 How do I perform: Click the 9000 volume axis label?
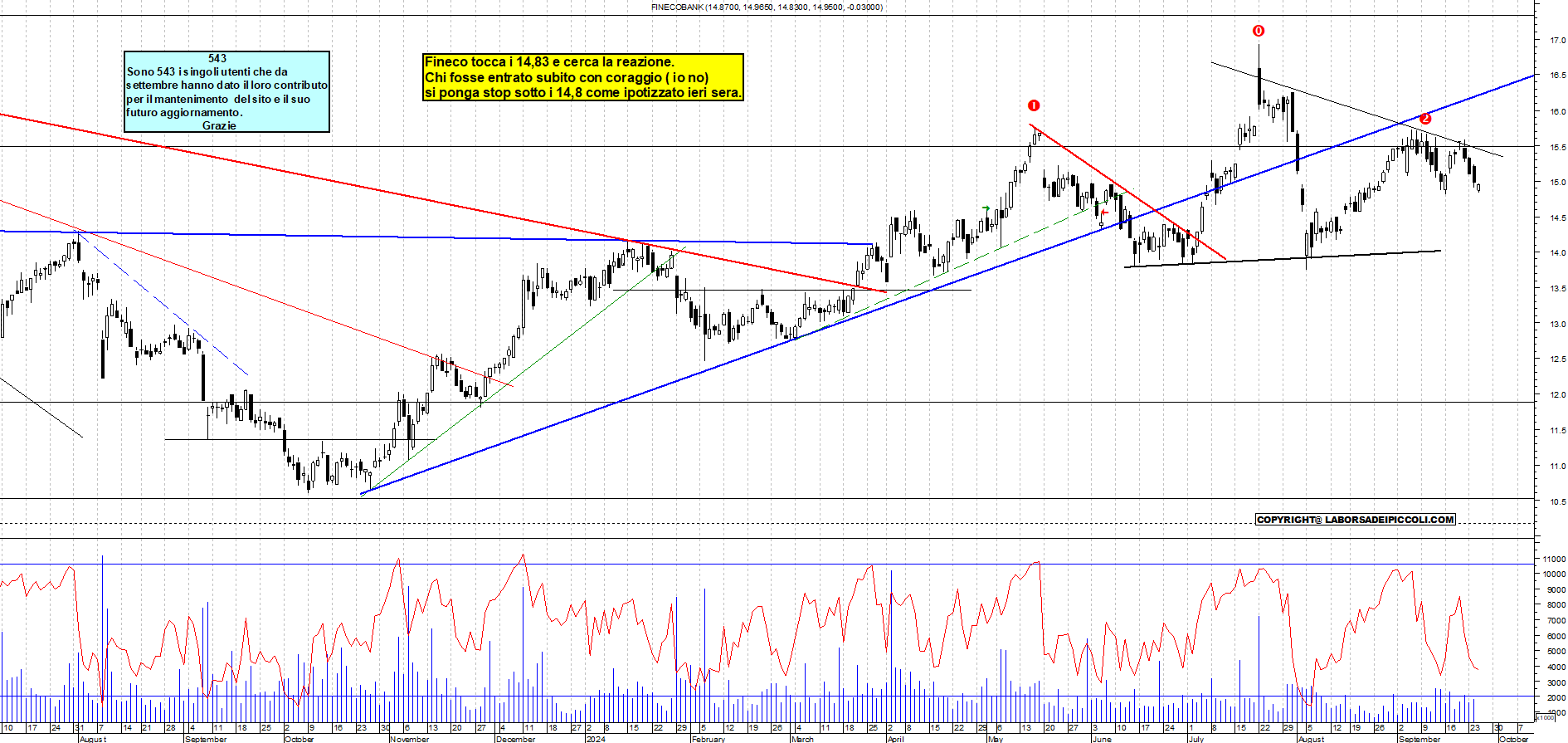tap(1556, 589)
